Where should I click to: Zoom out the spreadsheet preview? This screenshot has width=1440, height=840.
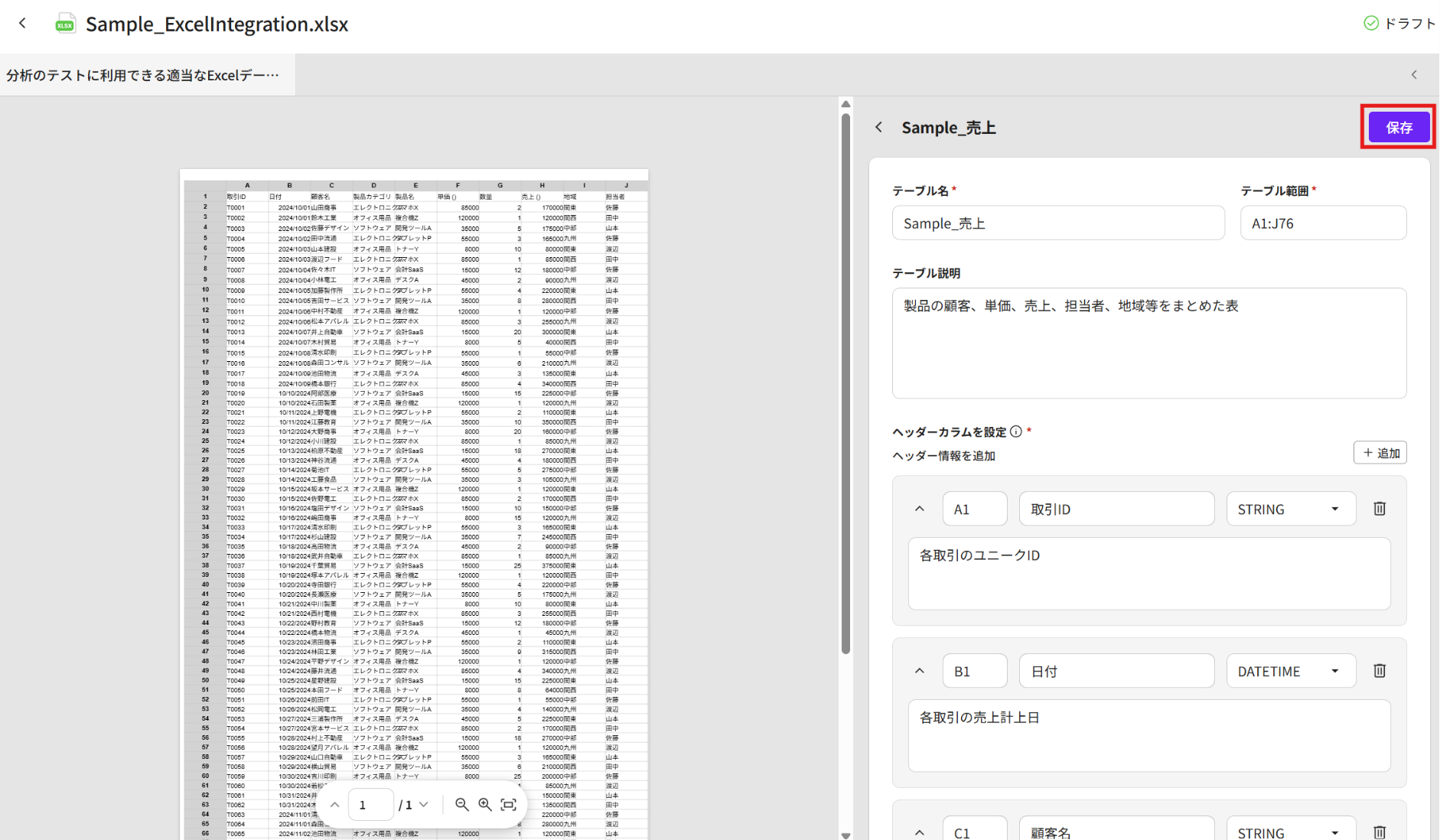coord(461,805)
